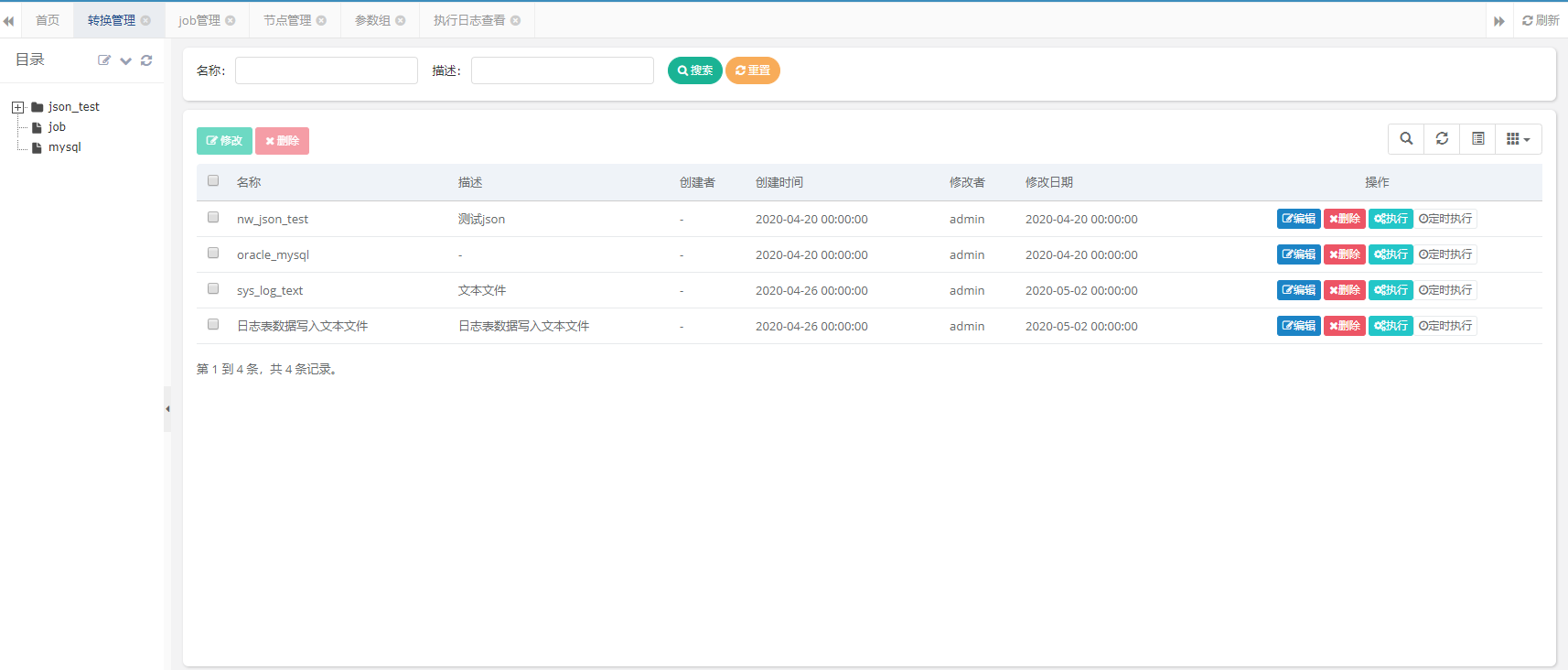This screenshot has width=1568, height=670.
Task: Schedule 定时执行 for sys_log_text
Action: 1445,290
